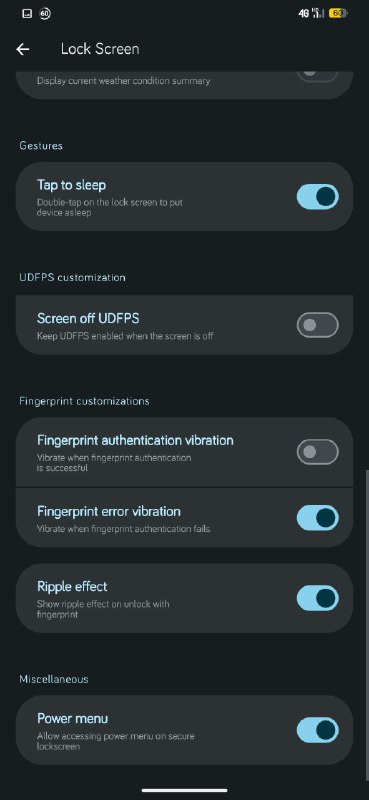Select the Ripple effect setting label
This screenshot has width=369, height=800.
(x=72, y=586)
